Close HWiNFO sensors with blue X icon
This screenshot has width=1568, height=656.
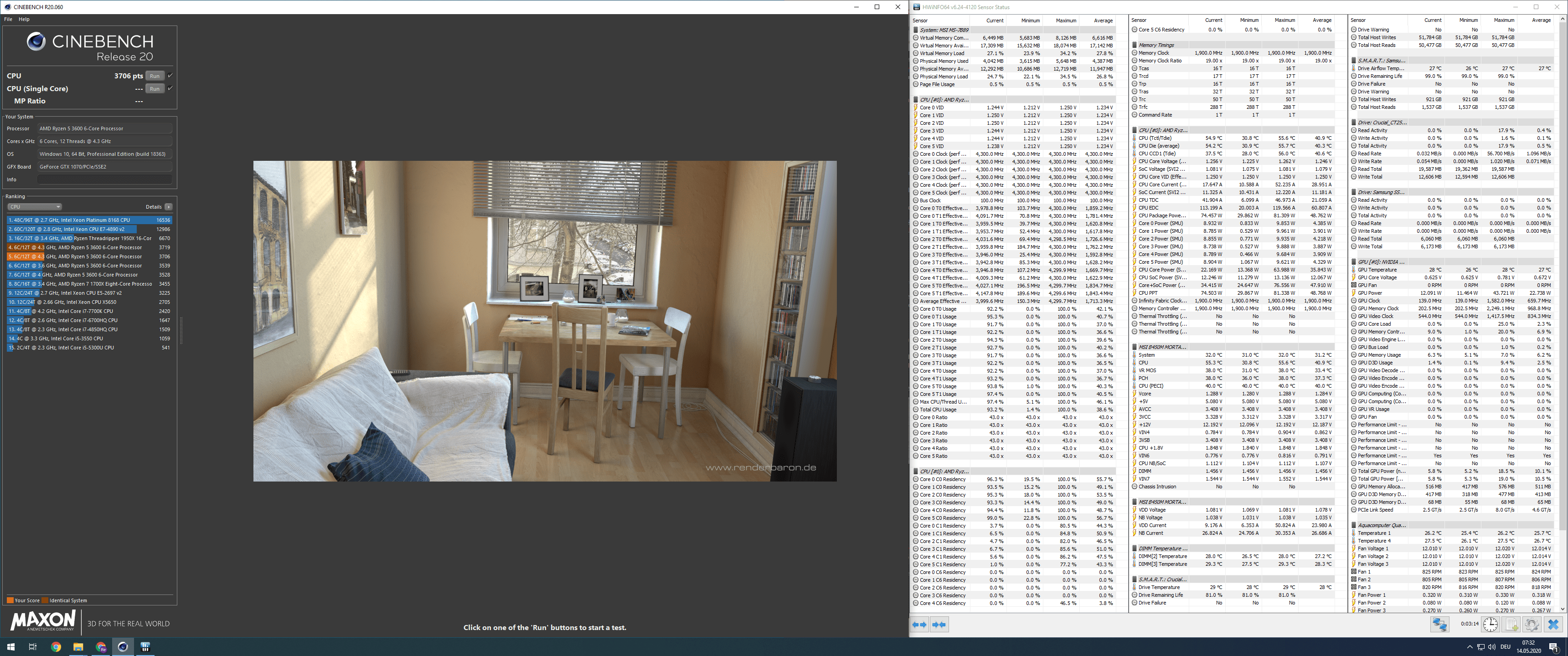pyautogui.click(x=1553, y=625)
